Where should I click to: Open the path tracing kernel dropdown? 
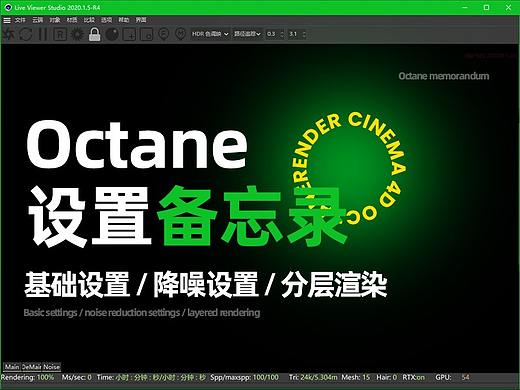247,34
